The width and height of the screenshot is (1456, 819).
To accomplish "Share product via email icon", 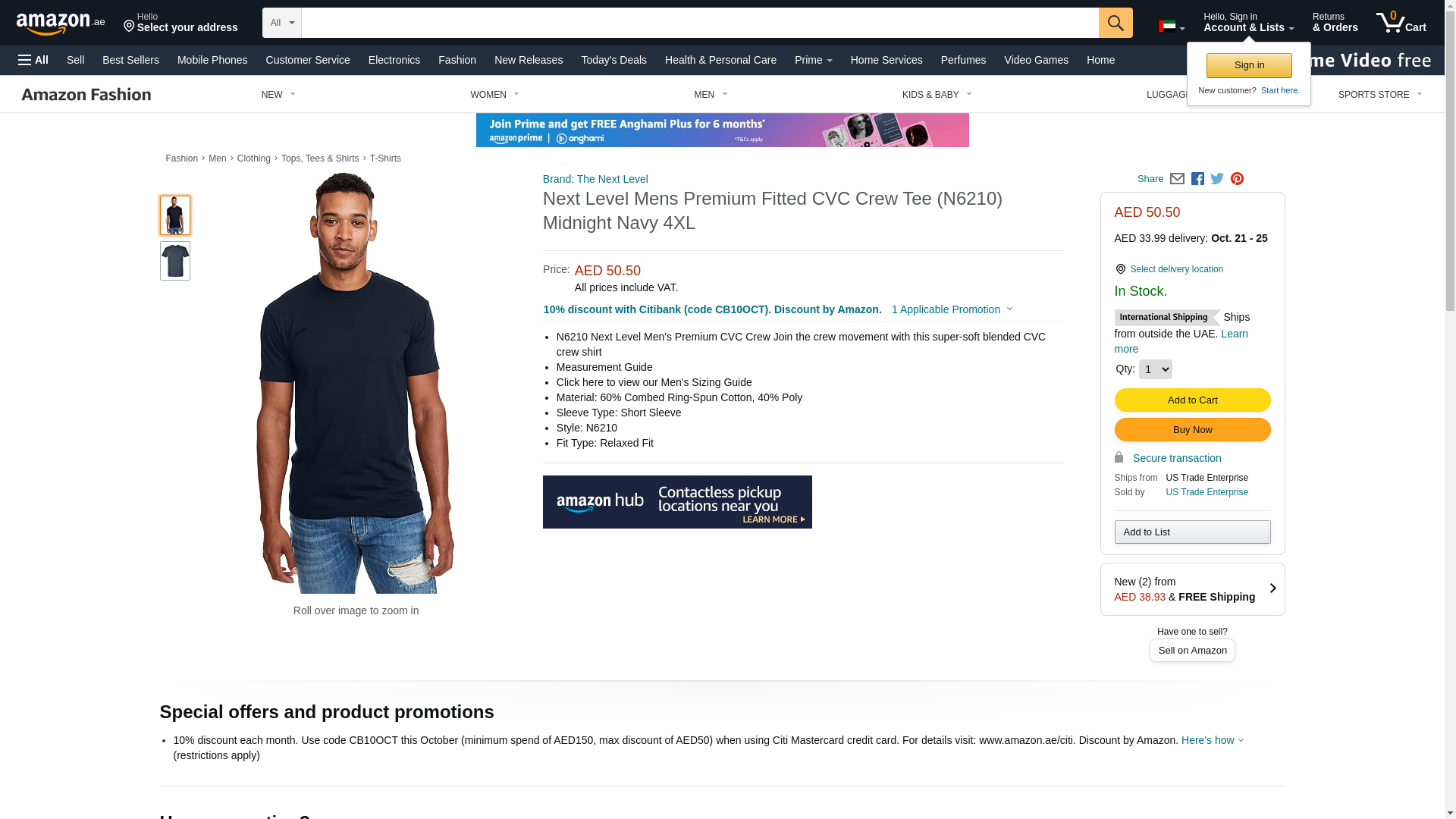I will click(1177, 179).
